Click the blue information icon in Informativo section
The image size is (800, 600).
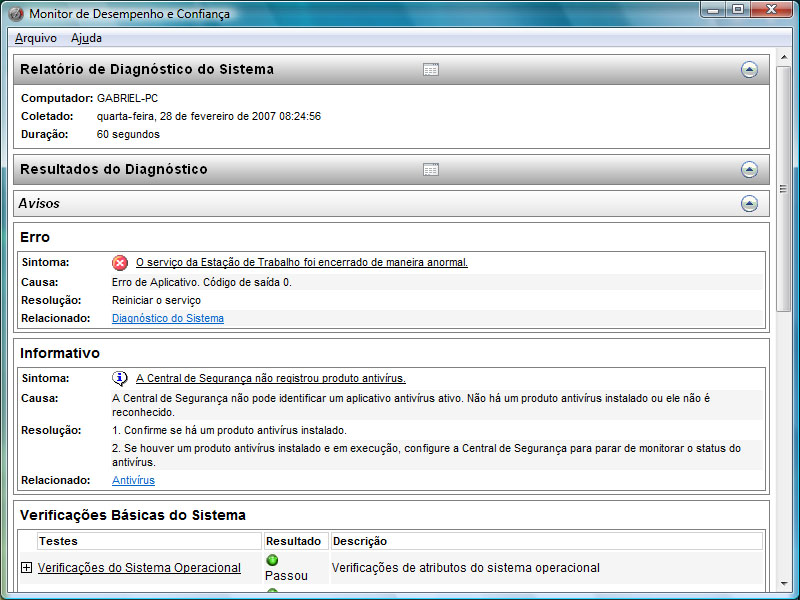click(119, 378)
